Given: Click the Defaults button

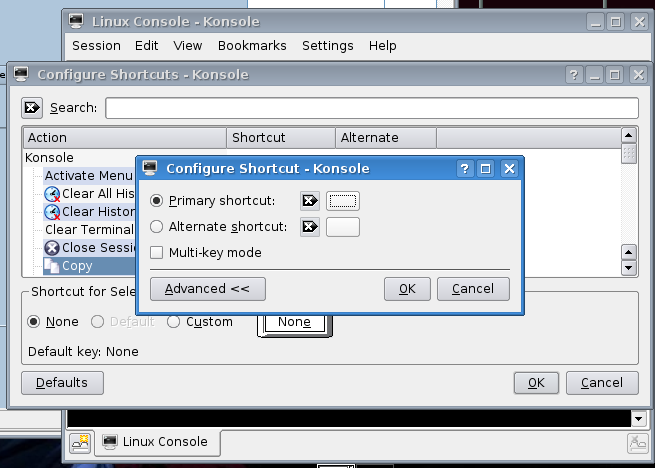Looking at the screenshot, I should (x=62, y=383).
